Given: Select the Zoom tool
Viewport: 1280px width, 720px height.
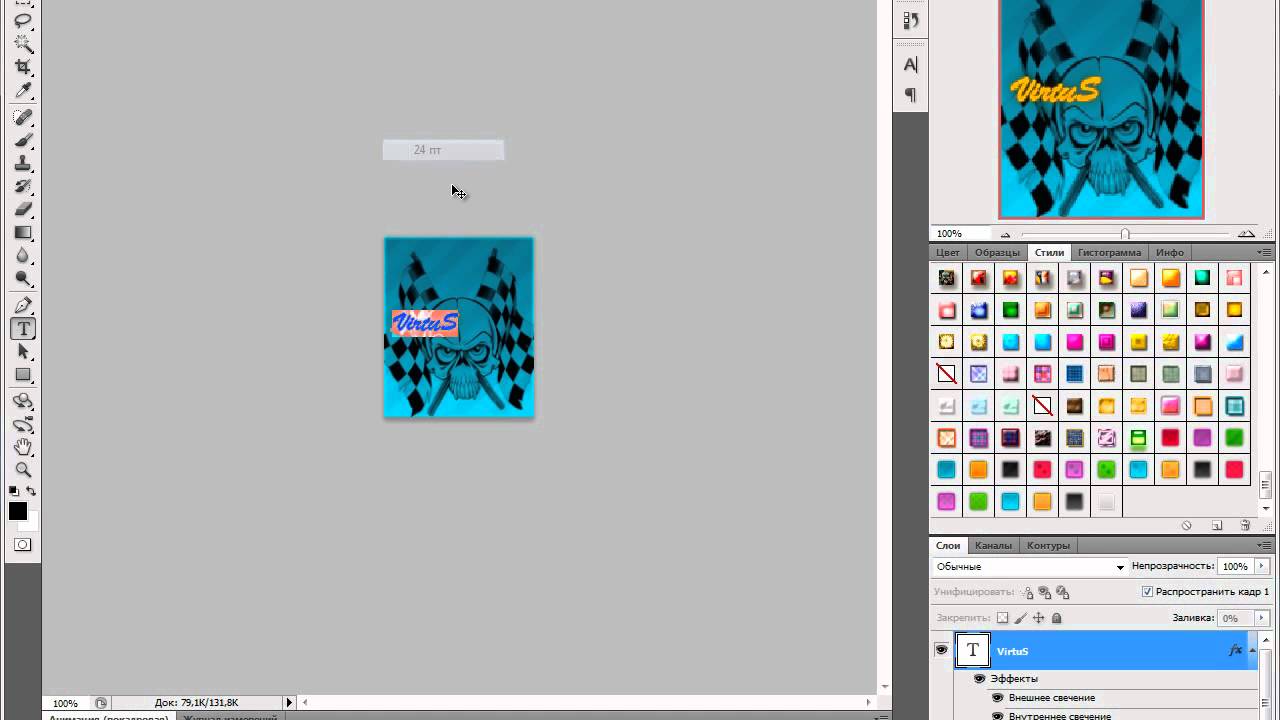Looking at the screenshot, I should point(23,470).
